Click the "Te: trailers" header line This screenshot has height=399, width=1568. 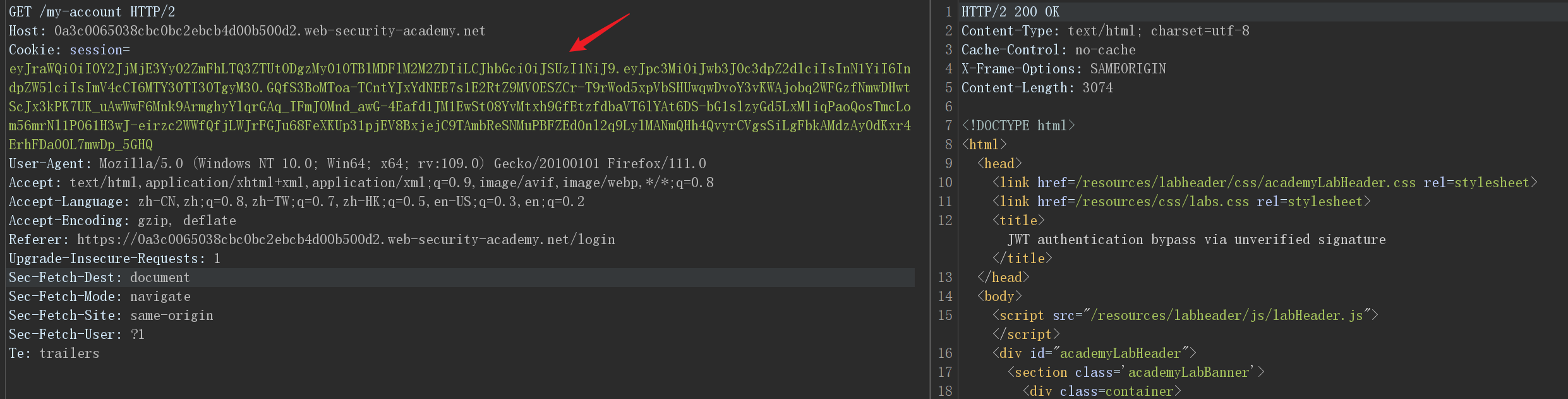[54, 353]
